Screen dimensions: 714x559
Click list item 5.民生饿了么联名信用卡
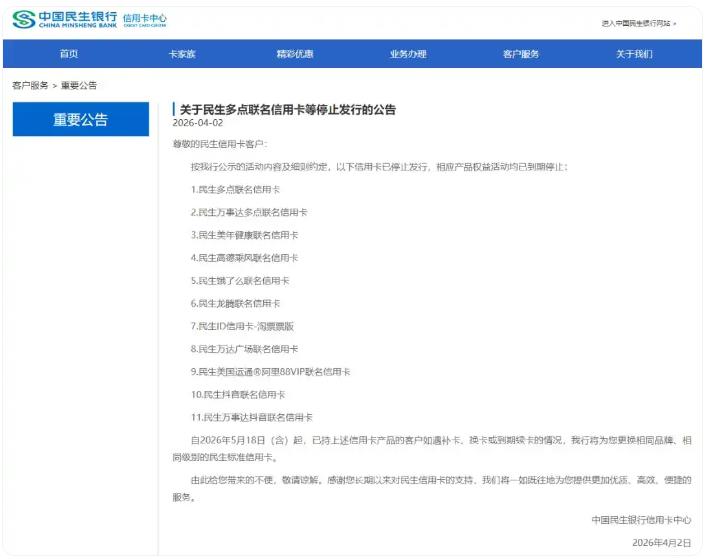(x=240, y=281)
